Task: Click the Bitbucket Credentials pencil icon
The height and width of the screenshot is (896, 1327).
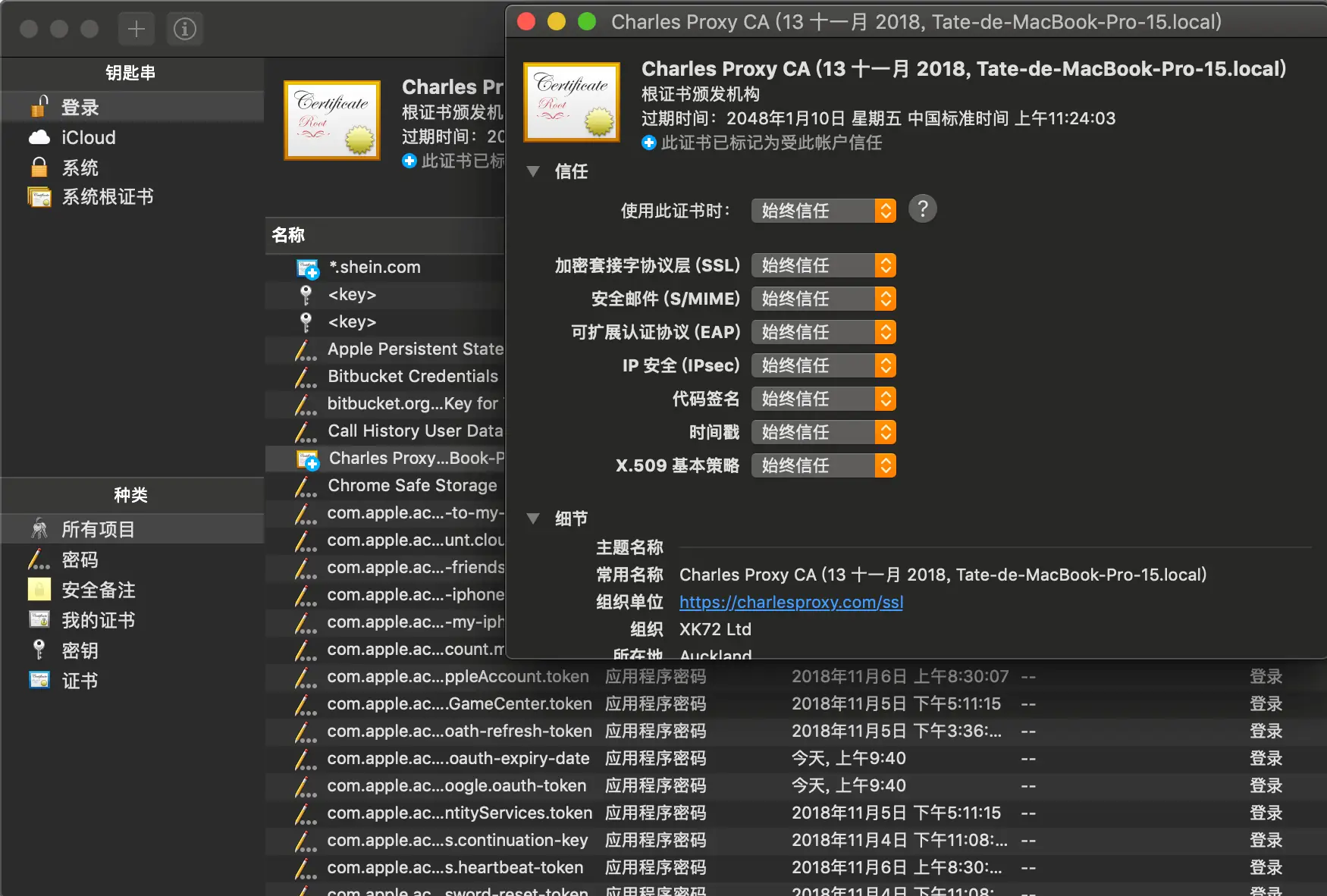Action: [x=306, y=377]
